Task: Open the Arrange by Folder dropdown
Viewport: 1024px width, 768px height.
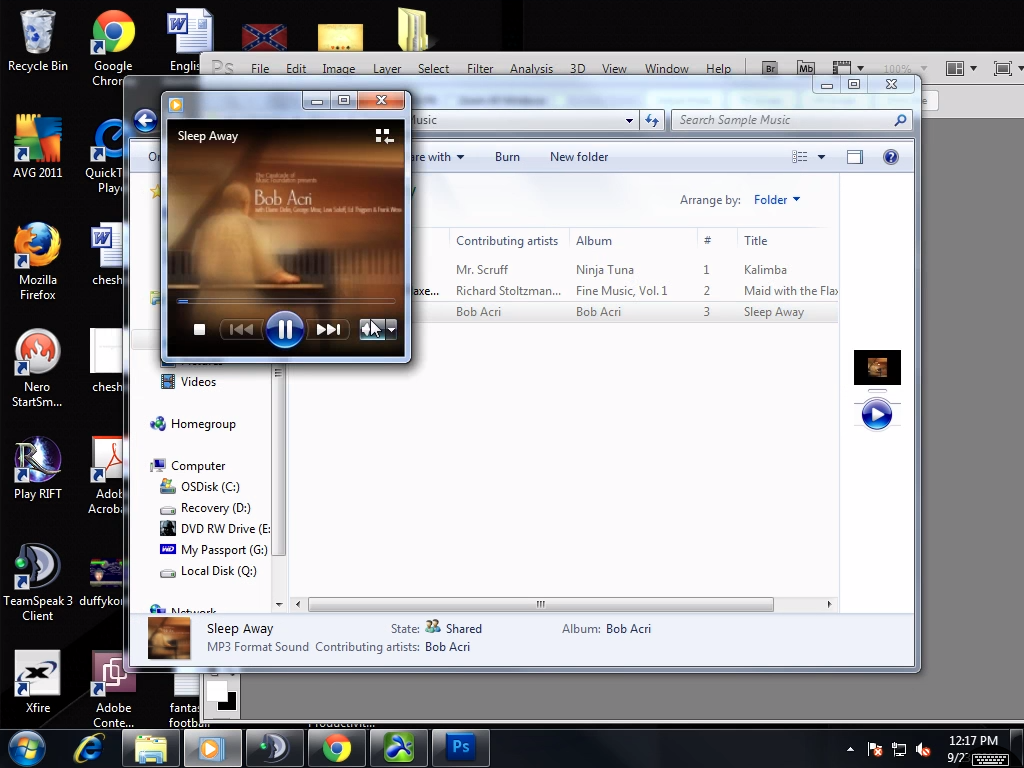Action: [776, 200]
